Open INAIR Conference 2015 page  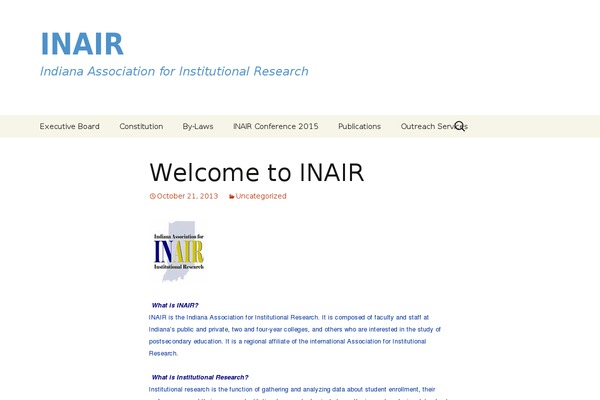(x=276, y=126)
